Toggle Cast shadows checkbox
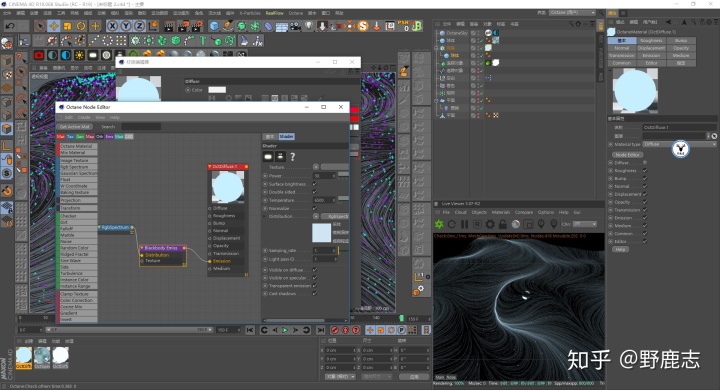720x390 pixels. coord(315,293)
